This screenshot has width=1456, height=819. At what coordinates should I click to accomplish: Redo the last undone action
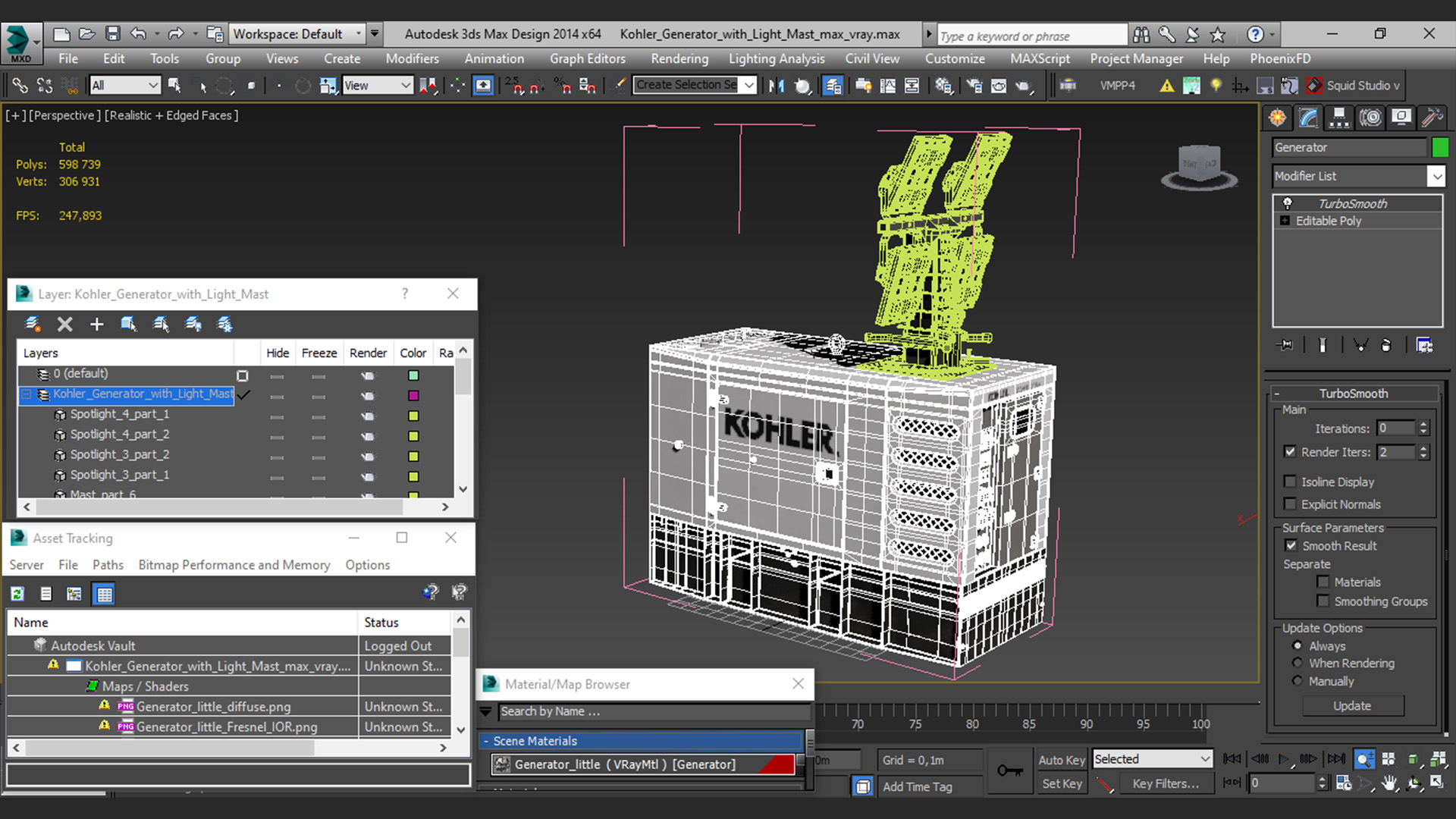pos(176,33)
